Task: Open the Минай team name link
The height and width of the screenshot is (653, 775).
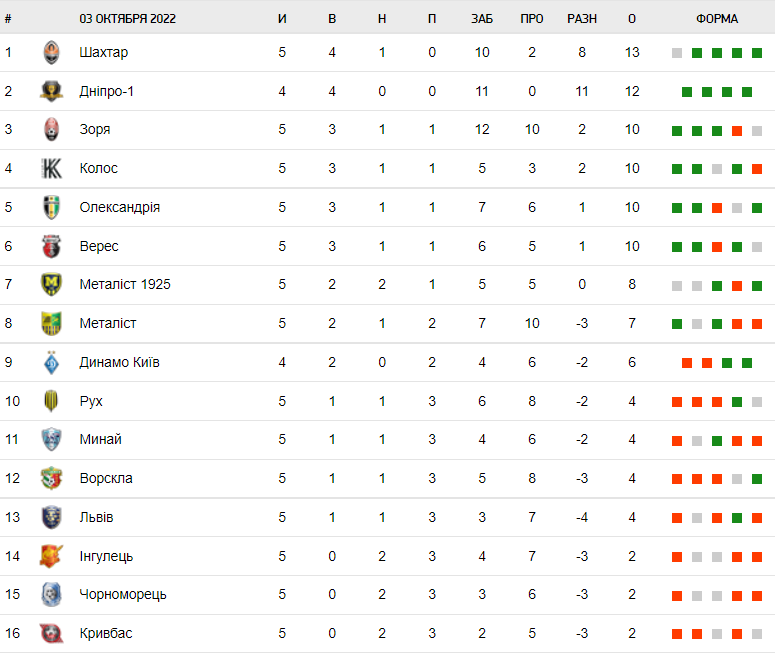Action: pos(100,439)
